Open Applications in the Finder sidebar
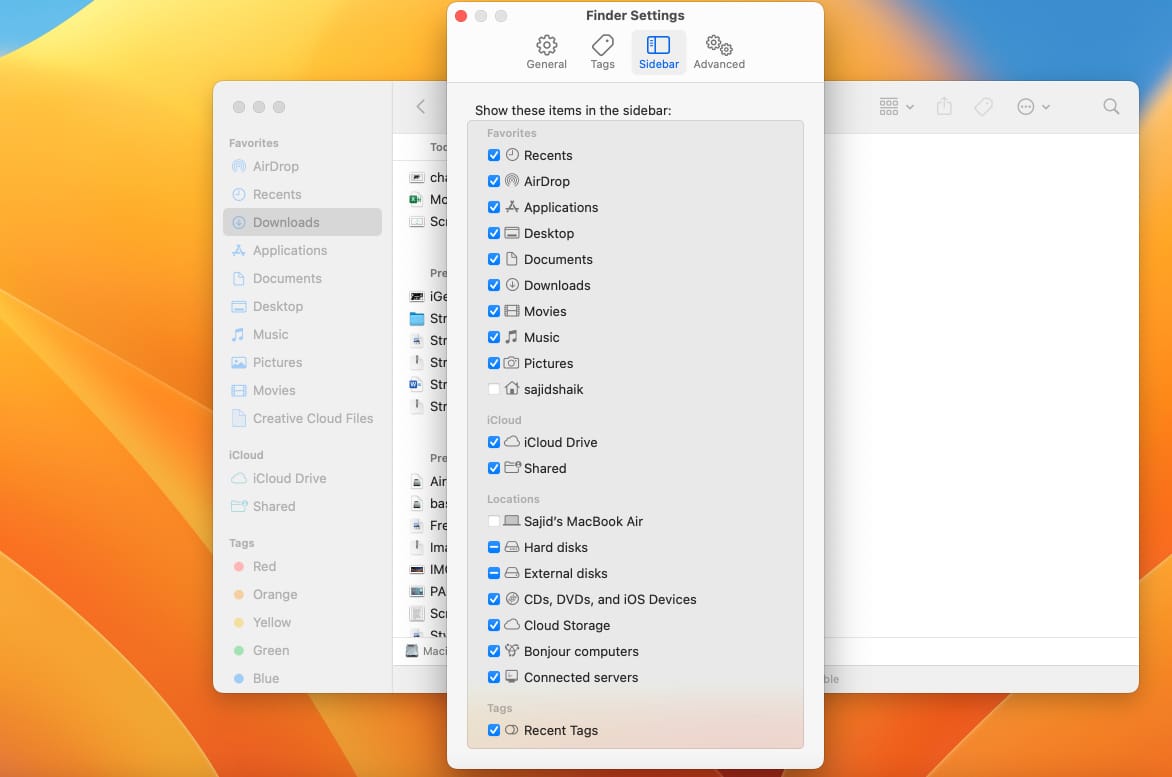Screen dimensions: 1172x777 click(289, 251)
